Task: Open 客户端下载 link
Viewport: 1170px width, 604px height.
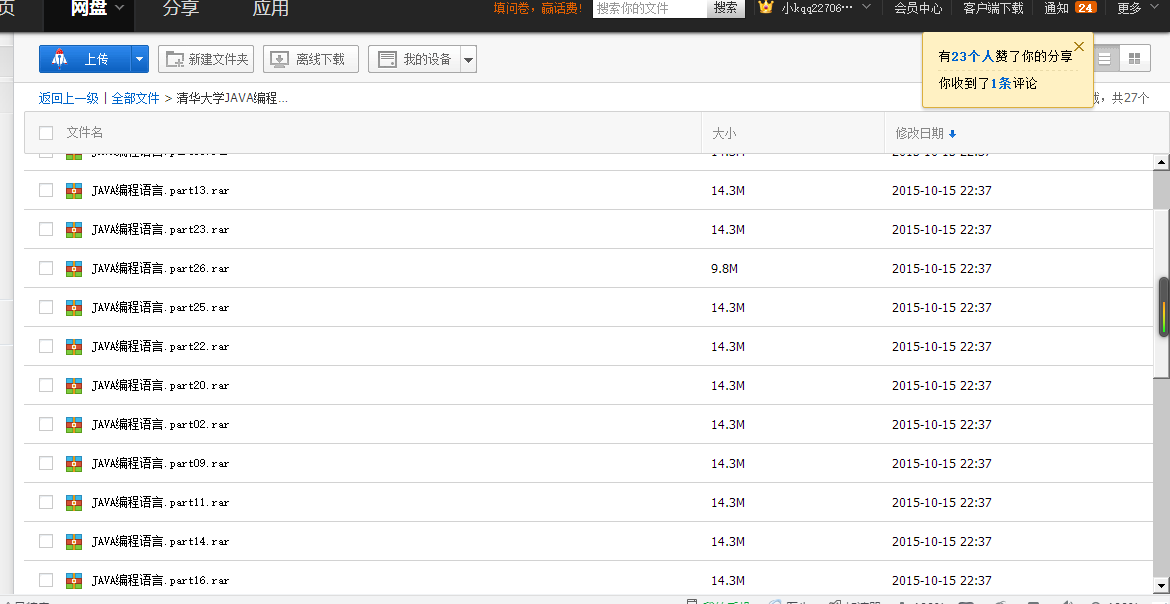Action: (x=993, y=7)
